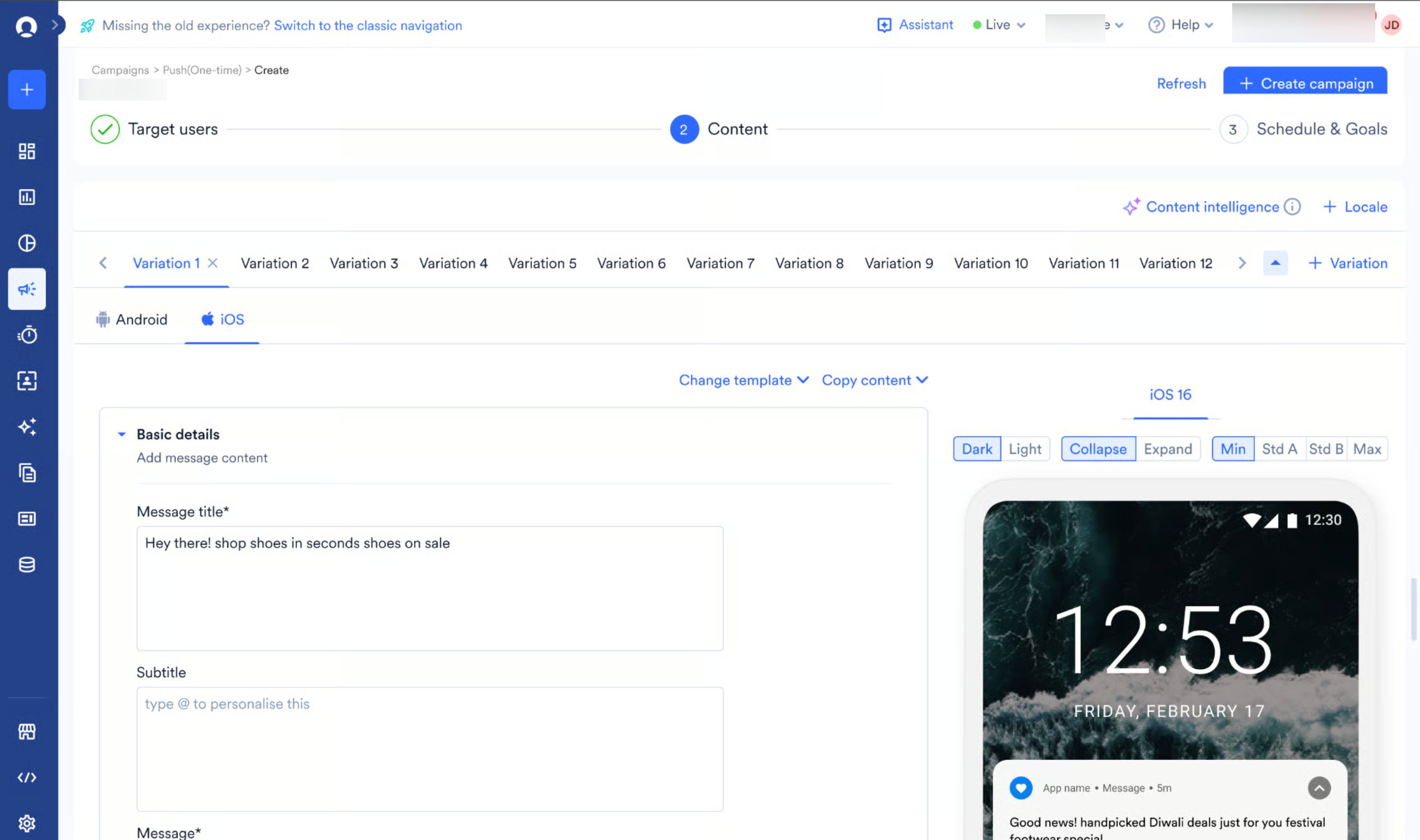
Task: Select the Max preview size
Action: 1368,449
